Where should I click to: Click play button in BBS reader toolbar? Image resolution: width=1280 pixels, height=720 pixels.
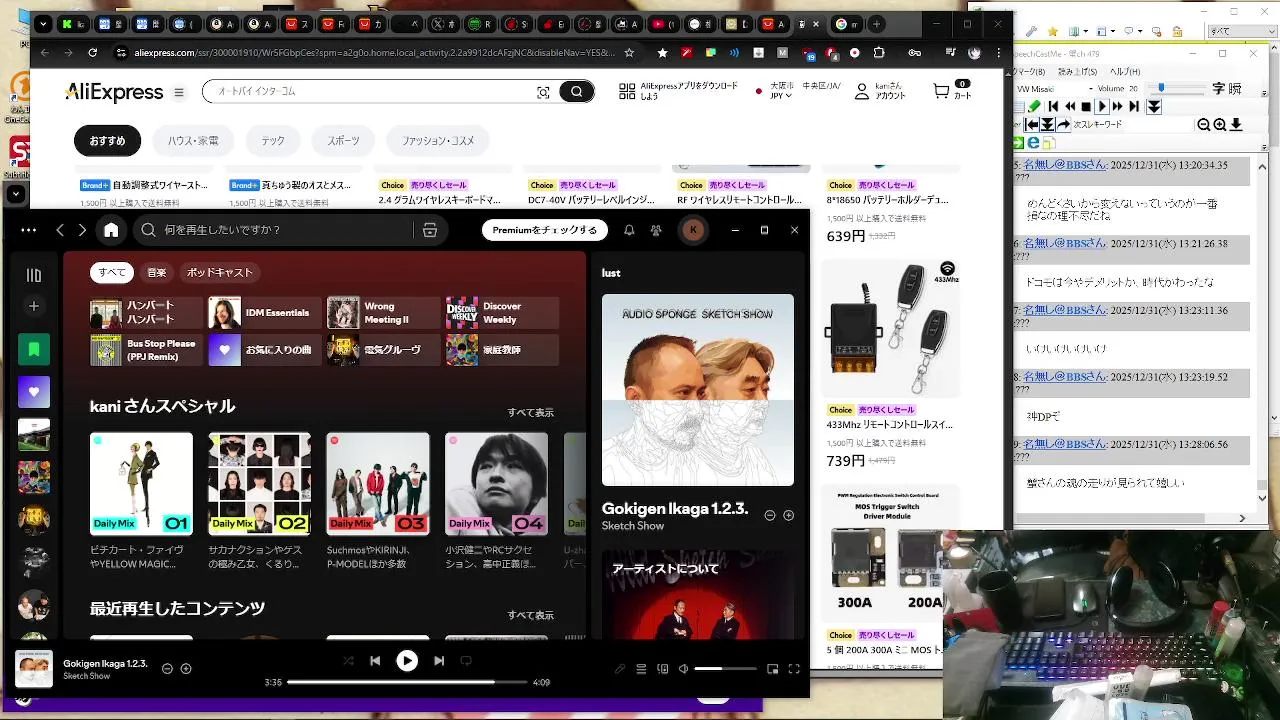(x=1102, y=106)
